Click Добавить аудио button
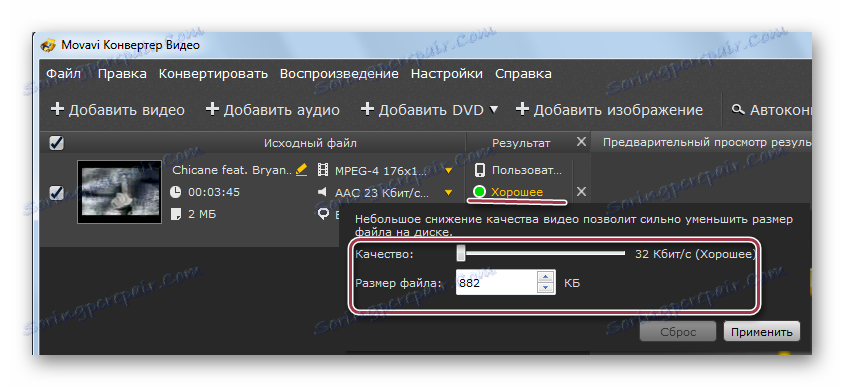844x387 pixels. [273, 110]
